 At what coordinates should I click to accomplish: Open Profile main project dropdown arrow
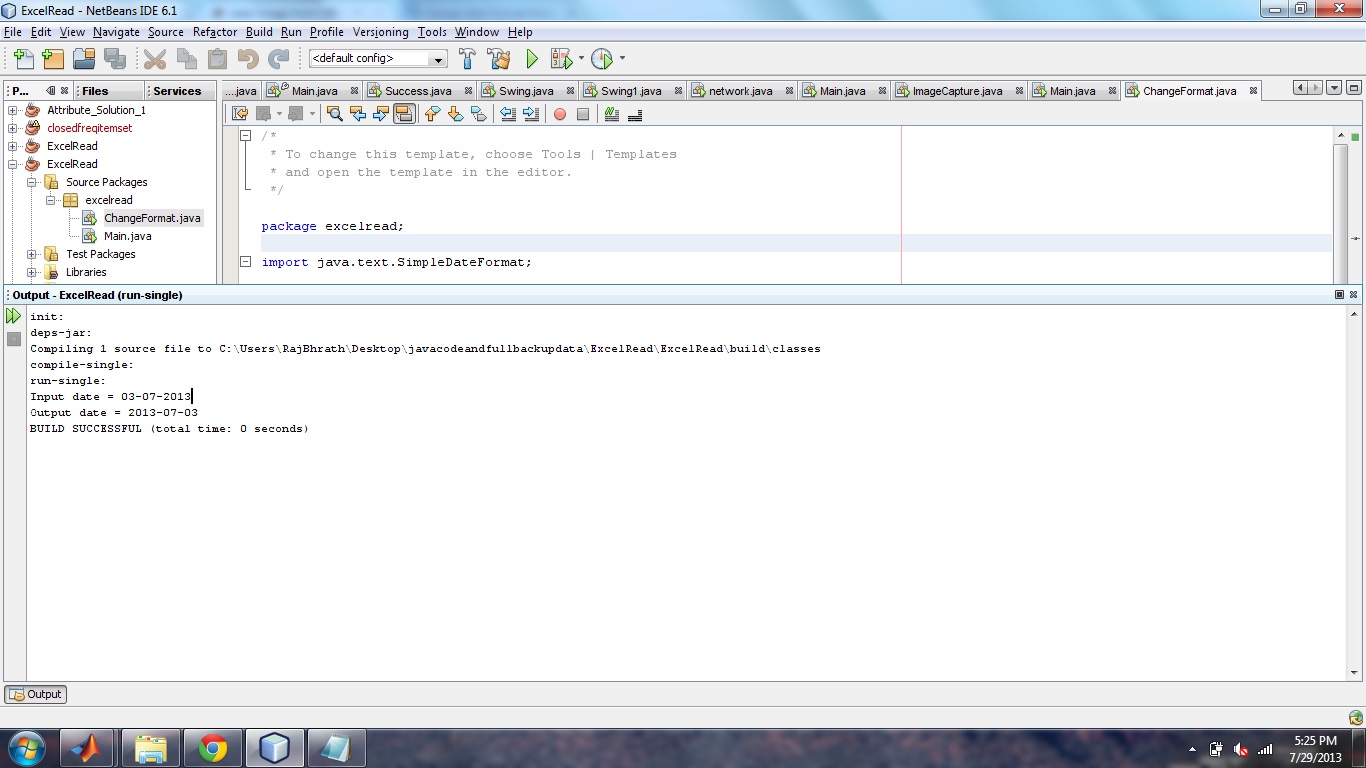[622, 59]
